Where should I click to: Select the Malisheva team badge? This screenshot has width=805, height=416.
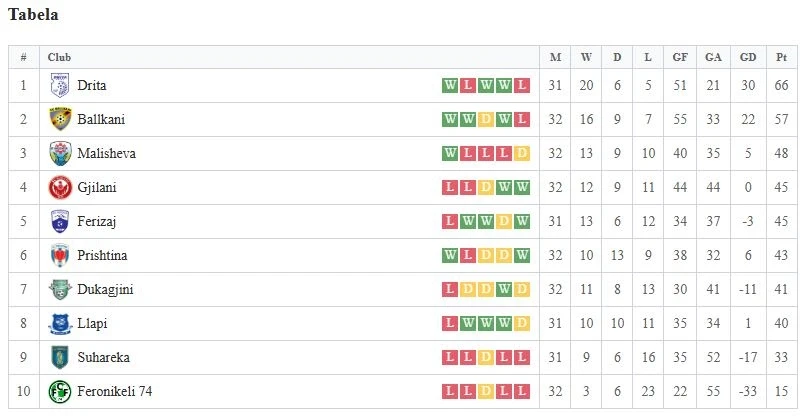tap(60, 153)
